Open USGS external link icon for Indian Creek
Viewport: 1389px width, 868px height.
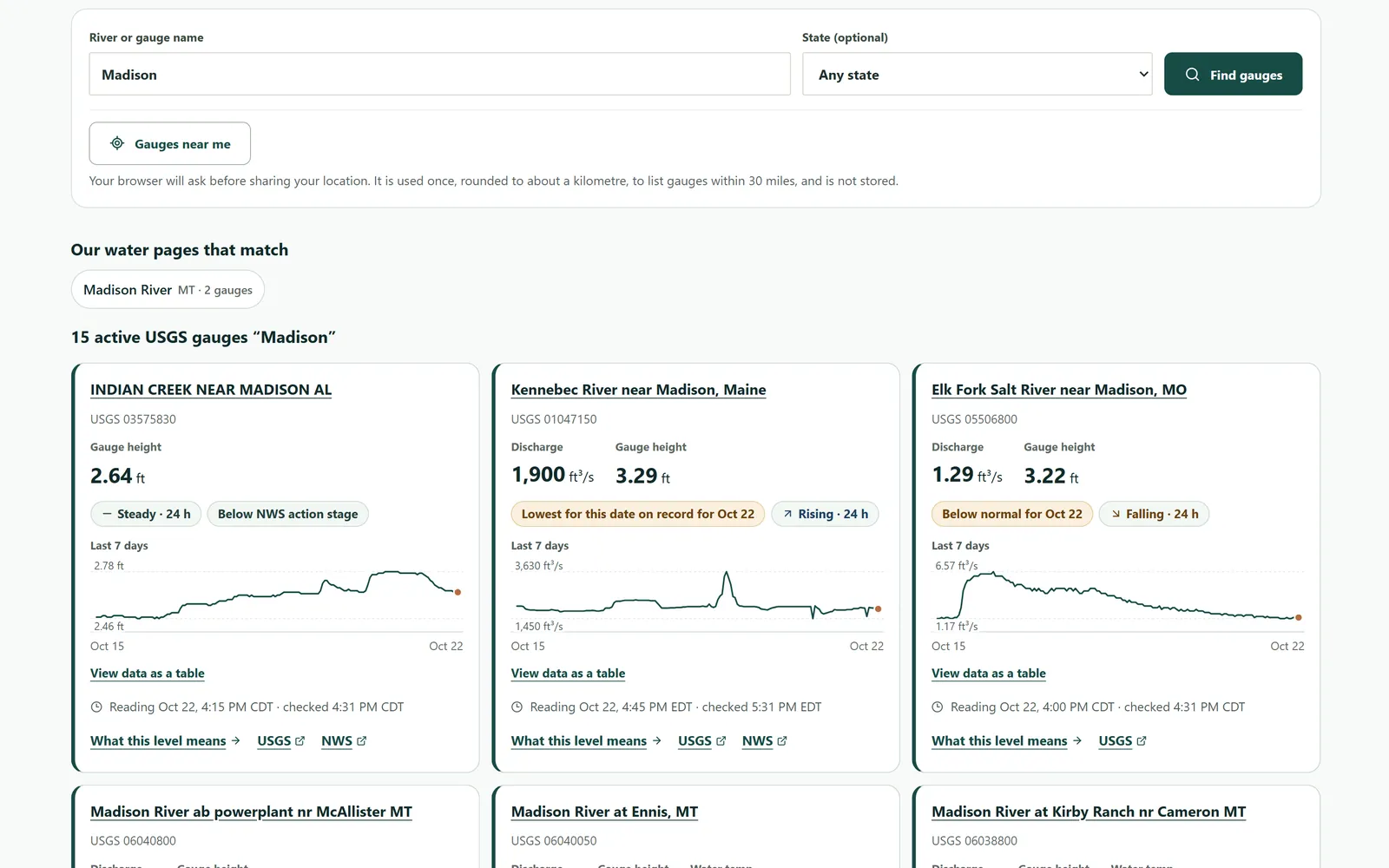(300, 741)
